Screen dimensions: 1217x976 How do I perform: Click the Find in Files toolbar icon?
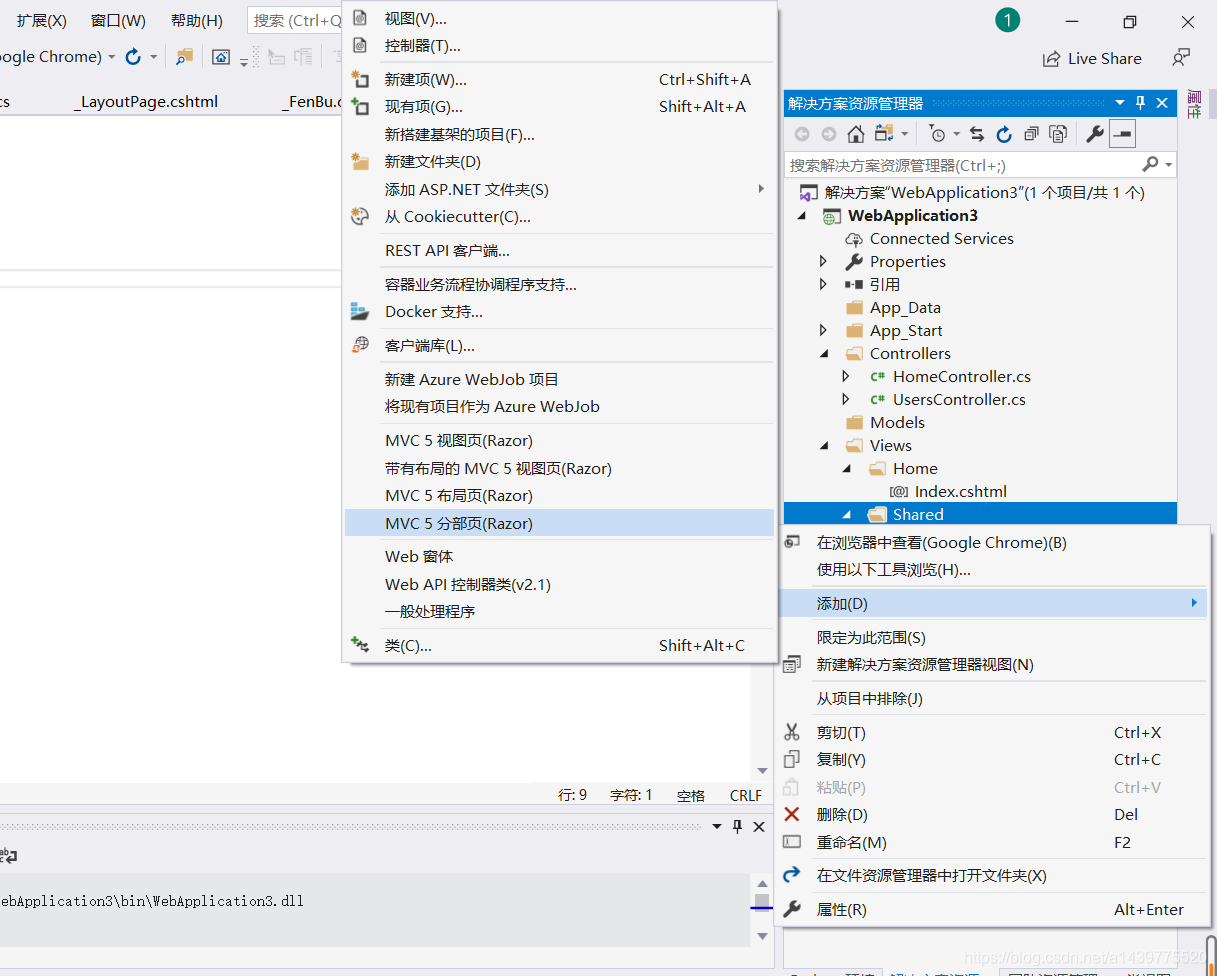point(184,57)
